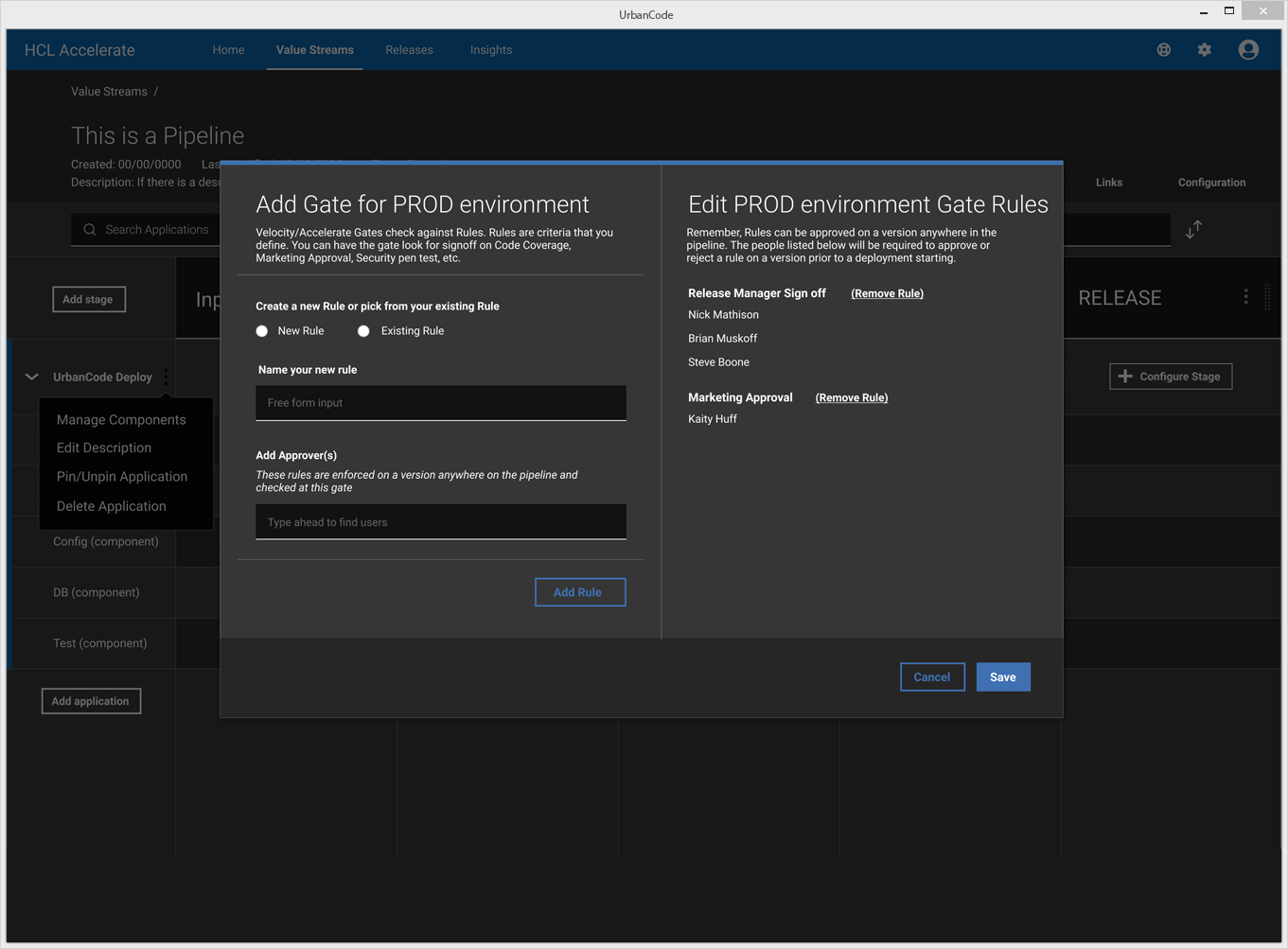This screenshot has width=1288, height=949.
Task: Open the settings gear icon
Action: [x=1205, y=50]
